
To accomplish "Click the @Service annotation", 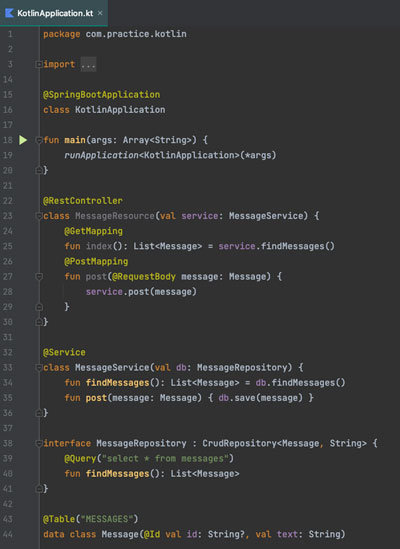I will coord(64,352).
